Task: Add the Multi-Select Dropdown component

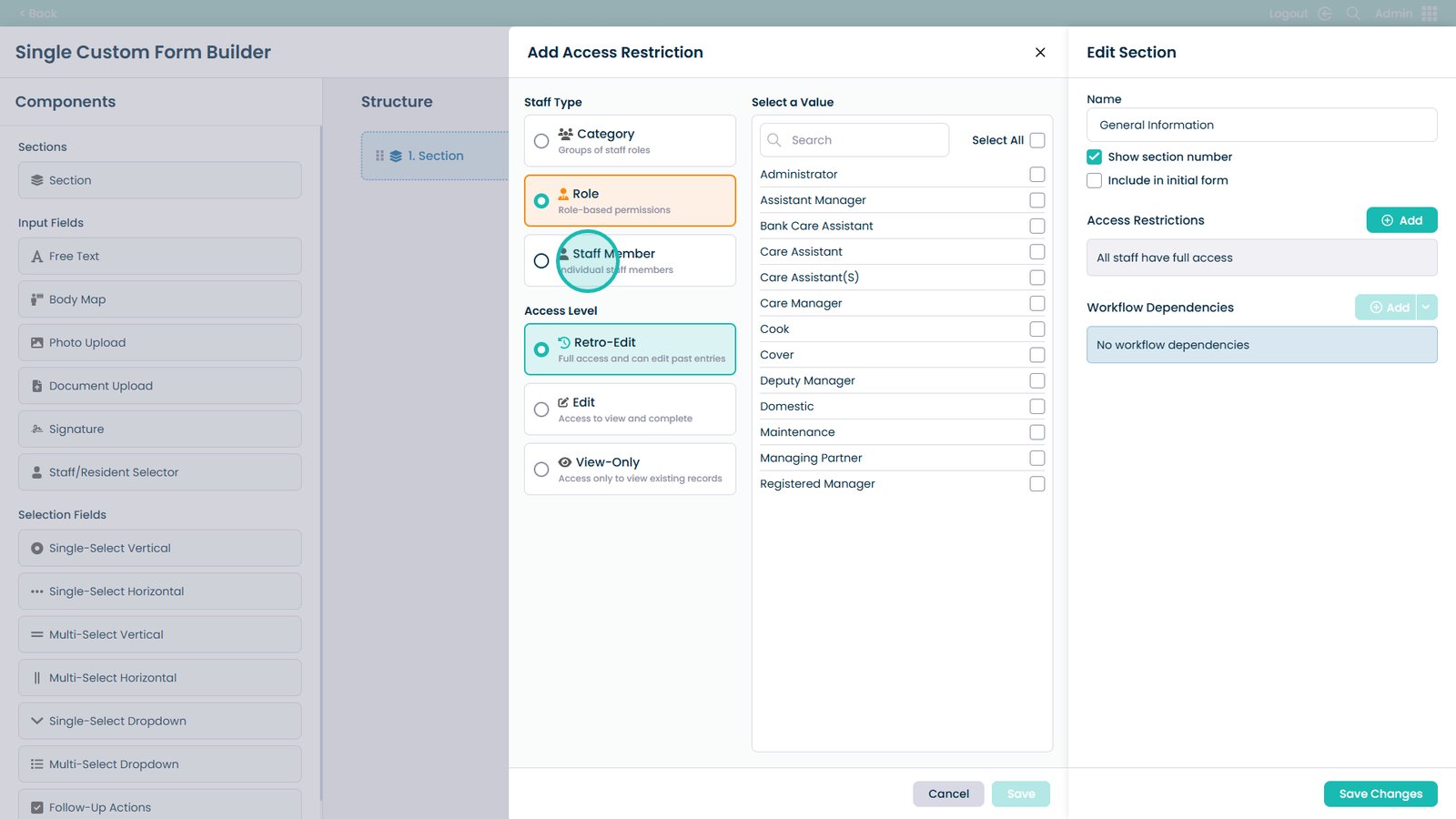Action: [159, 764]
